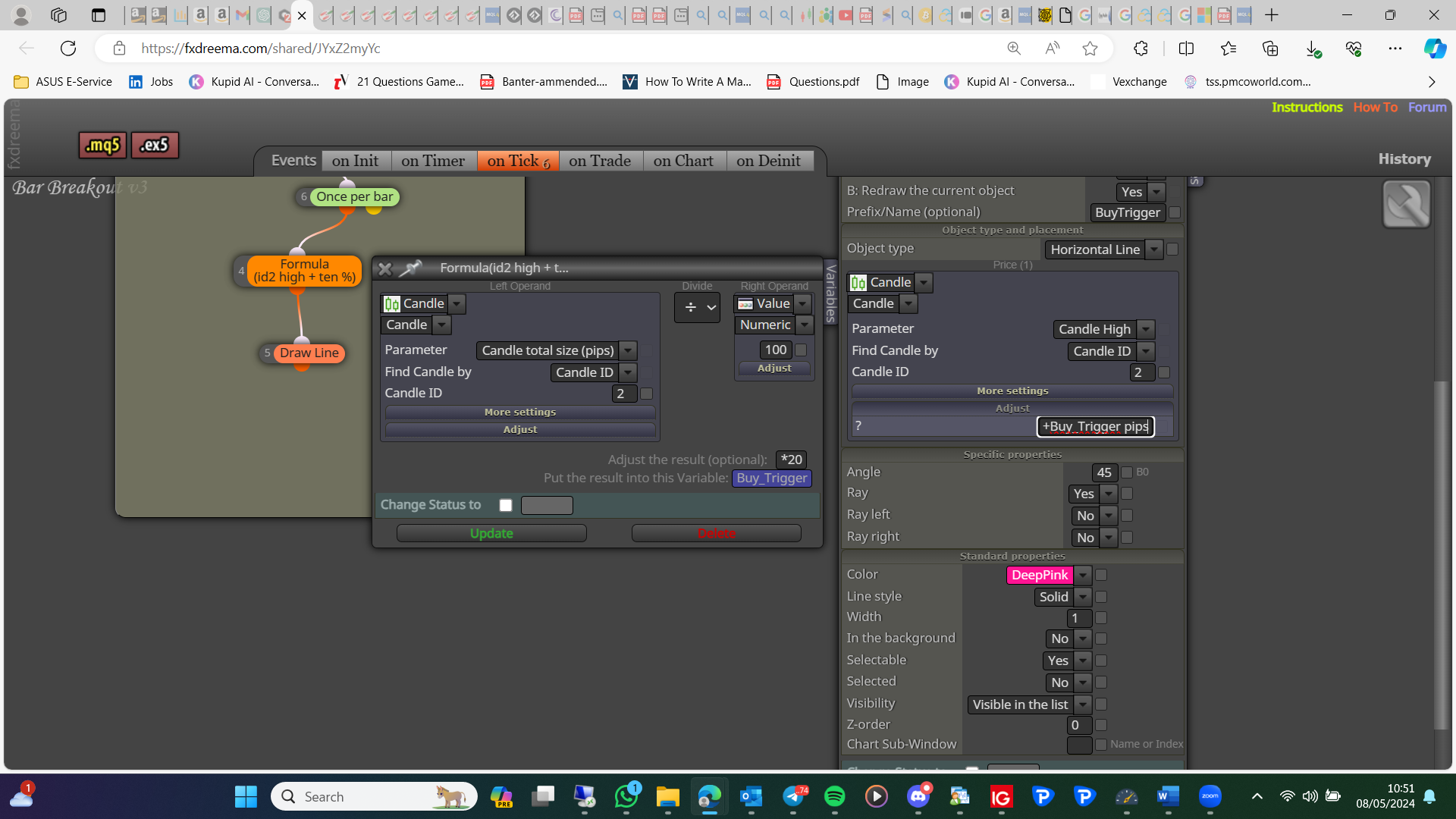
Task: Click the candle icon in Price (1)
Action: pyautogui.click(x=858, y=283)
